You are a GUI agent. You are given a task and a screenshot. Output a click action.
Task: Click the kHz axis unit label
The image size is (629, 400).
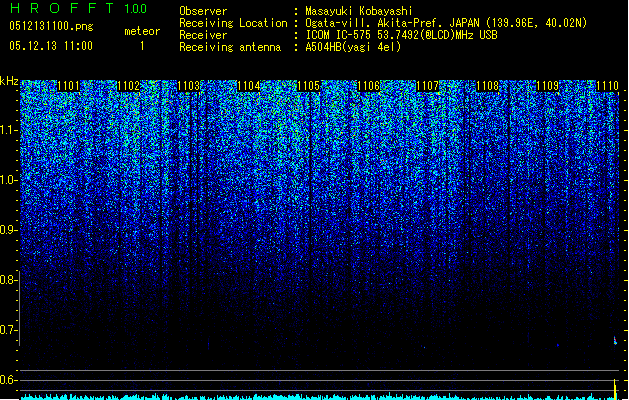[x=9, y=81]
